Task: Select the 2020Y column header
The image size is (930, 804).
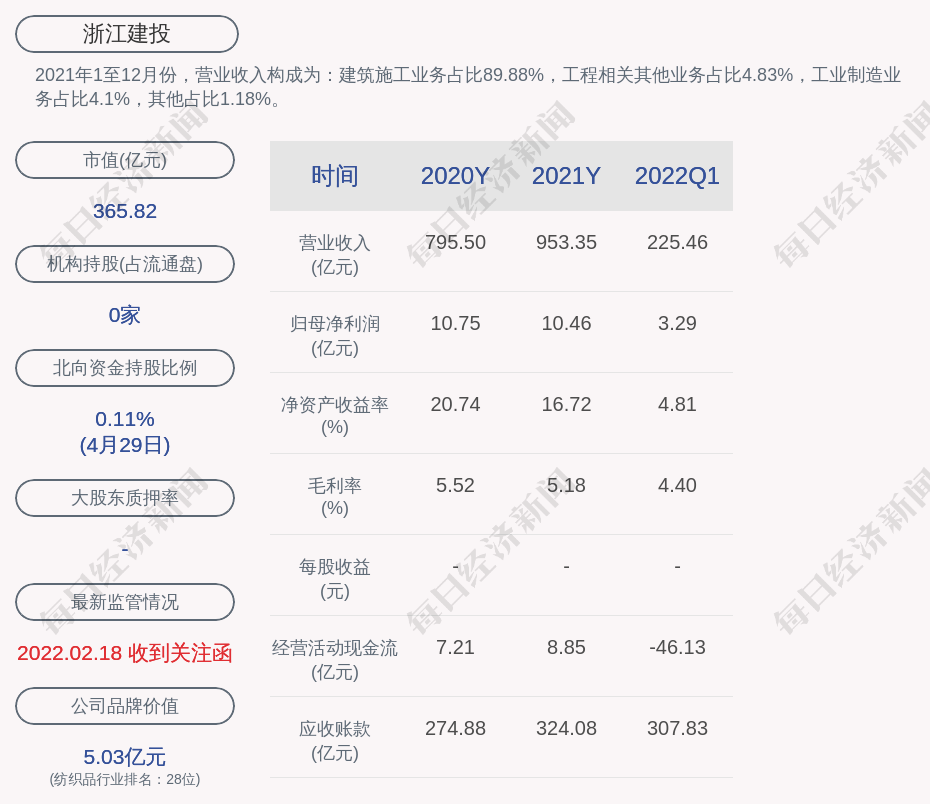Action: click(x=455, y=176)
